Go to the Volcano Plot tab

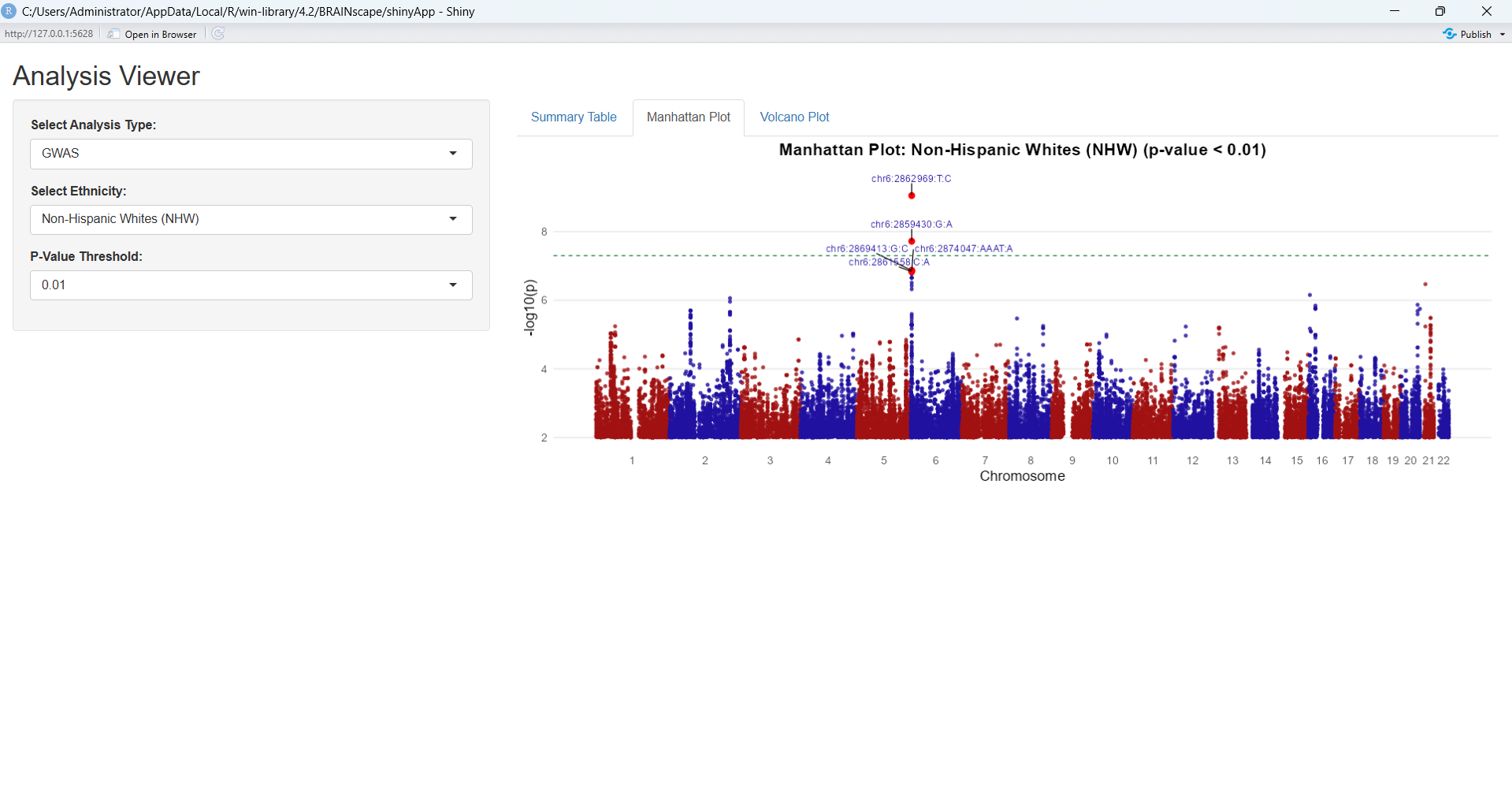pos(794,117)
